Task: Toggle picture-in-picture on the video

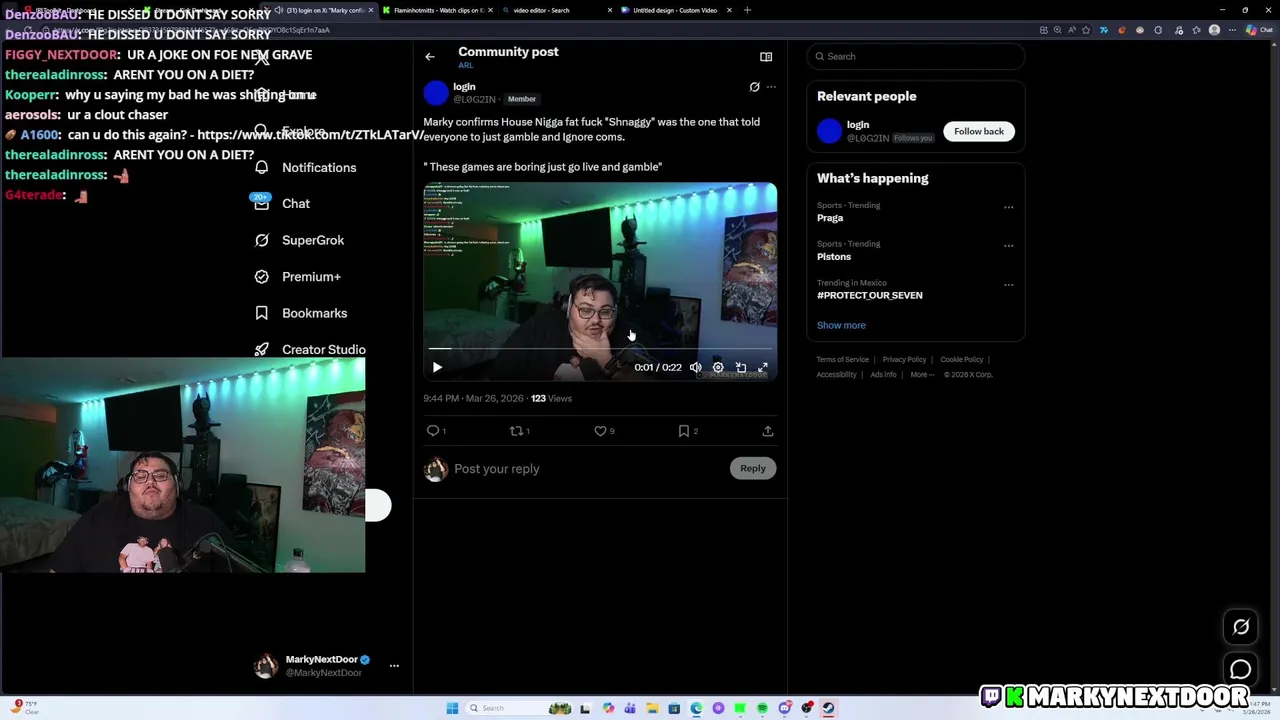Action: pyautogui.click(x=741, y=367)
